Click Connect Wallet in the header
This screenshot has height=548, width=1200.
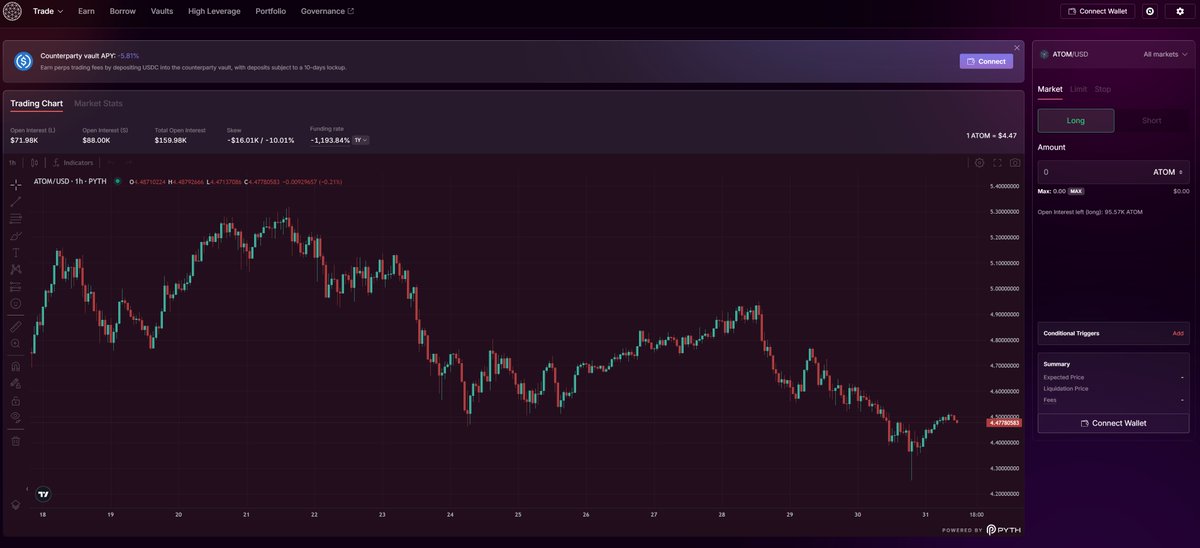coord(1098,11)
